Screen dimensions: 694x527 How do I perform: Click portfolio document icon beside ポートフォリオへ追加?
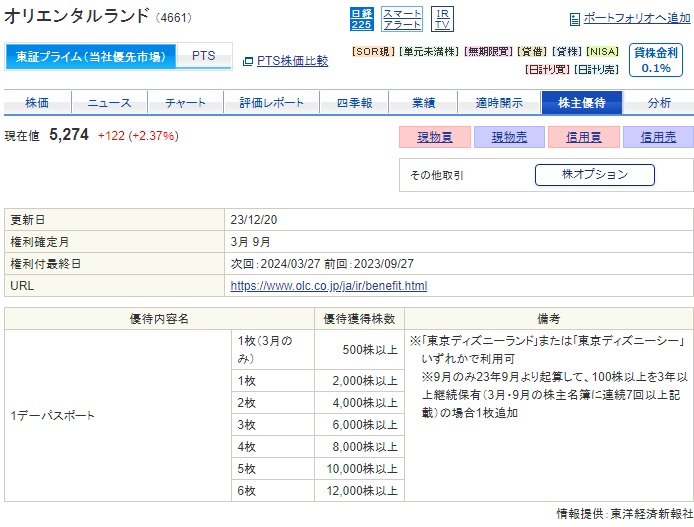click(x=574, y=19)
